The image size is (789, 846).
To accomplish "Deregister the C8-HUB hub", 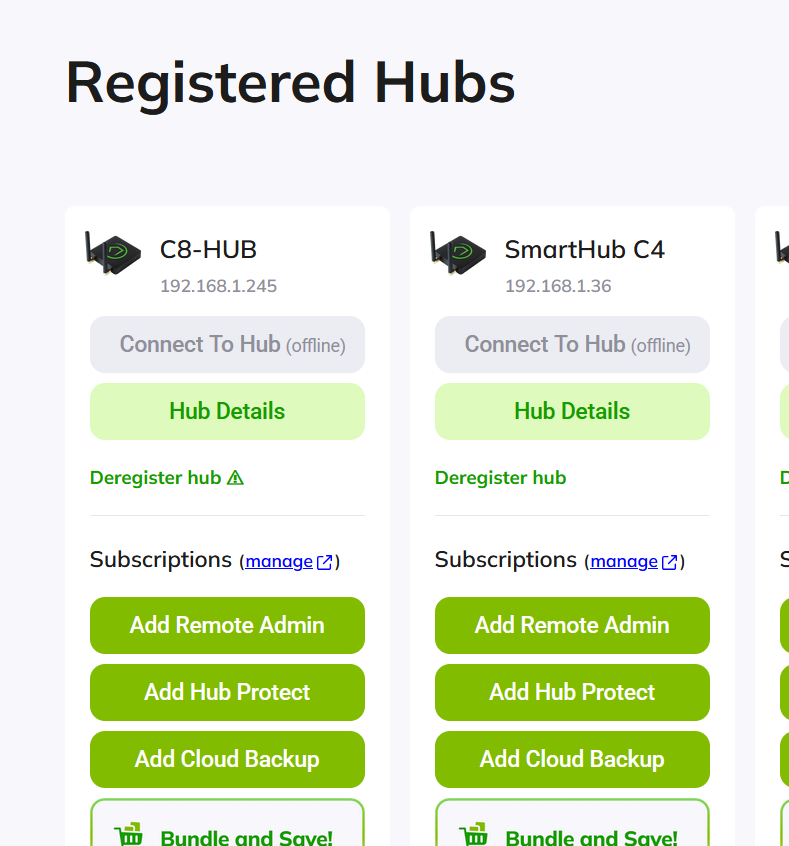I will pyautogui.click(x=156, y=478).
